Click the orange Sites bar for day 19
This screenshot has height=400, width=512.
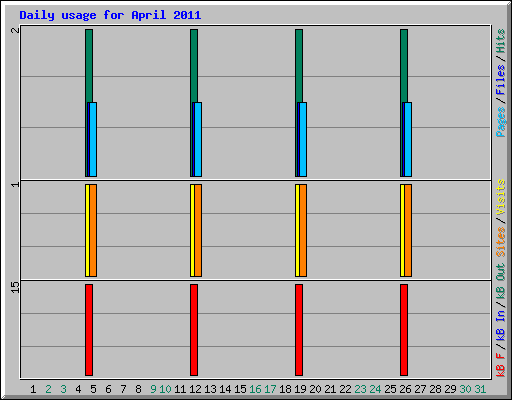pos(303,230)
